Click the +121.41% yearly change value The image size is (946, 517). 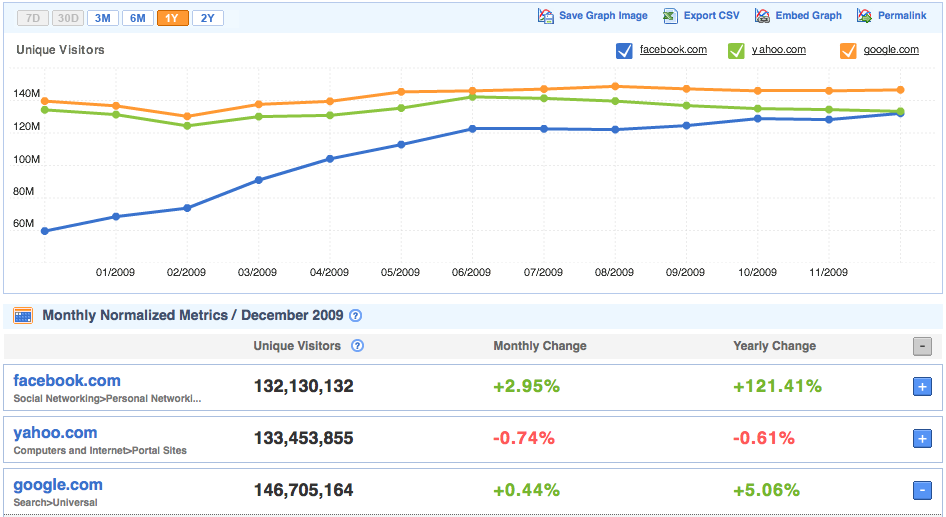[x=778, y=386]
